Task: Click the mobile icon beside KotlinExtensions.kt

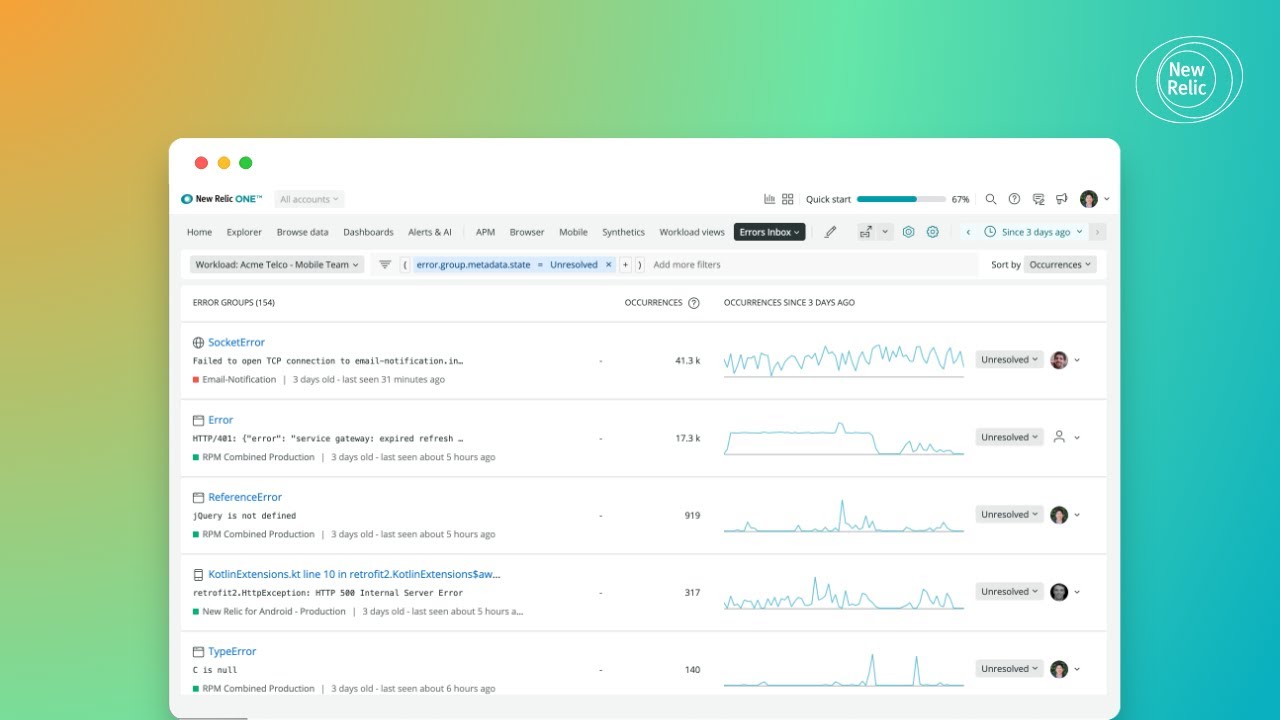Action: 199,575
